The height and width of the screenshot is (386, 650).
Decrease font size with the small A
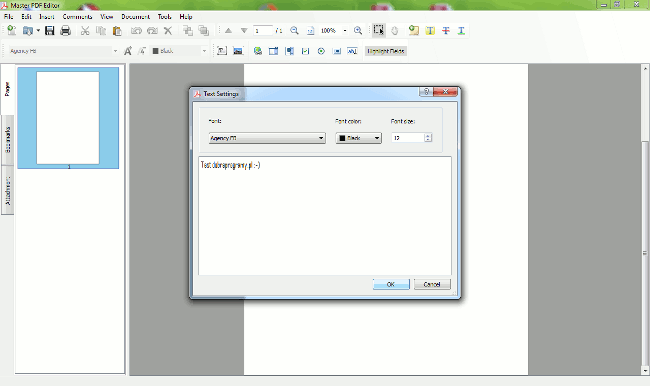(142, 51)
